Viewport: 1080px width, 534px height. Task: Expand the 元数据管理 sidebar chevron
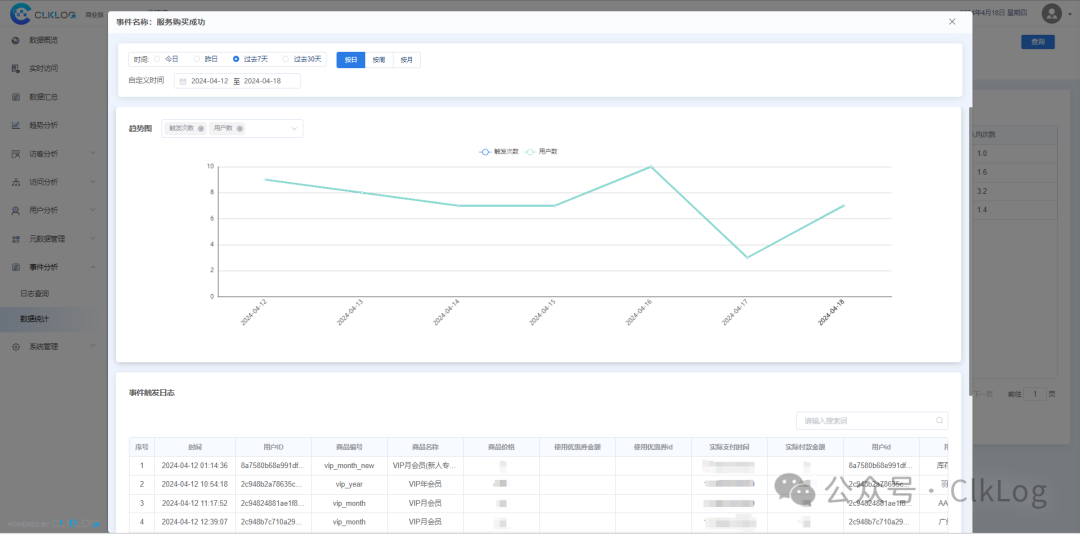[93, 239]
